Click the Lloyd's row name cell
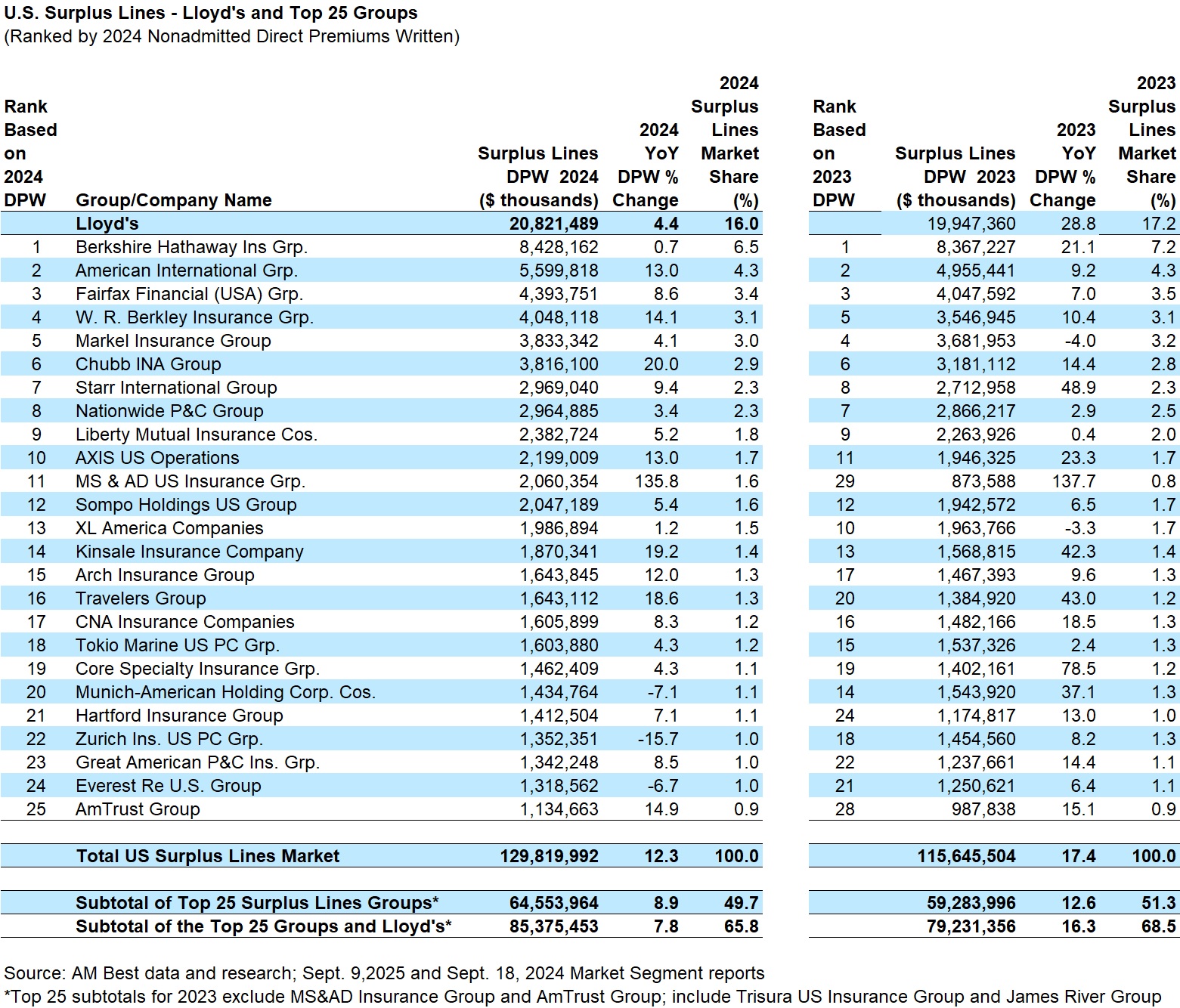The height and width of the screenshot is (1008, 1180). click(107, 224)
